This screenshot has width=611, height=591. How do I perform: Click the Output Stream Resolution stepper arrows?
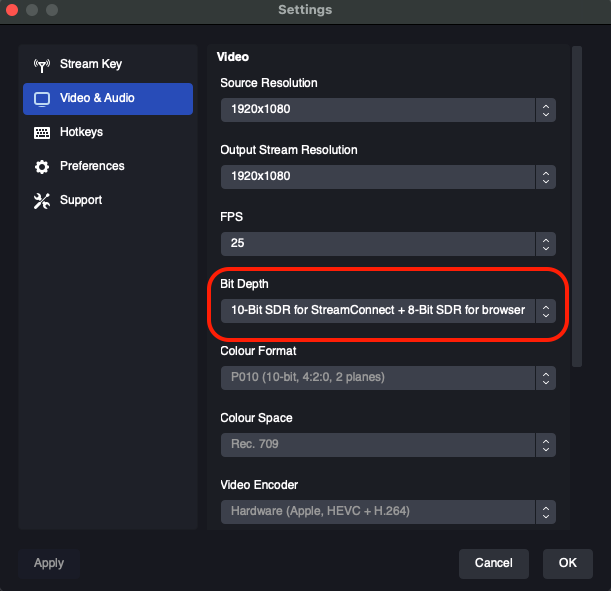point(546,177)
